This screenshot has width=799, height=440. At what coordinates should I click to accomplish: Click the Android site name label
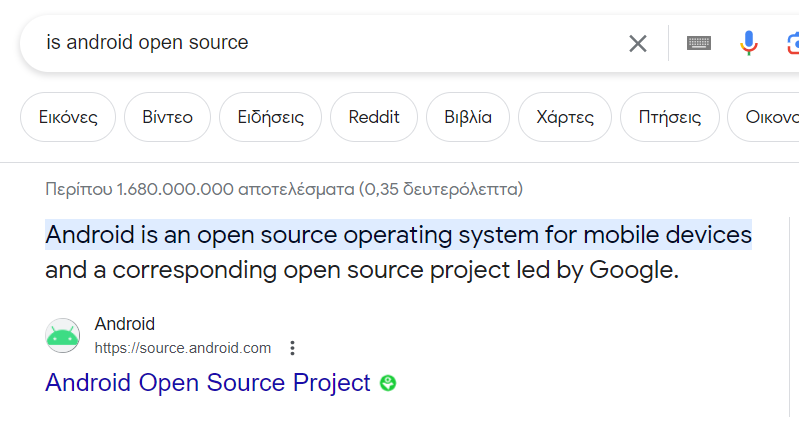tap(125, 324)
